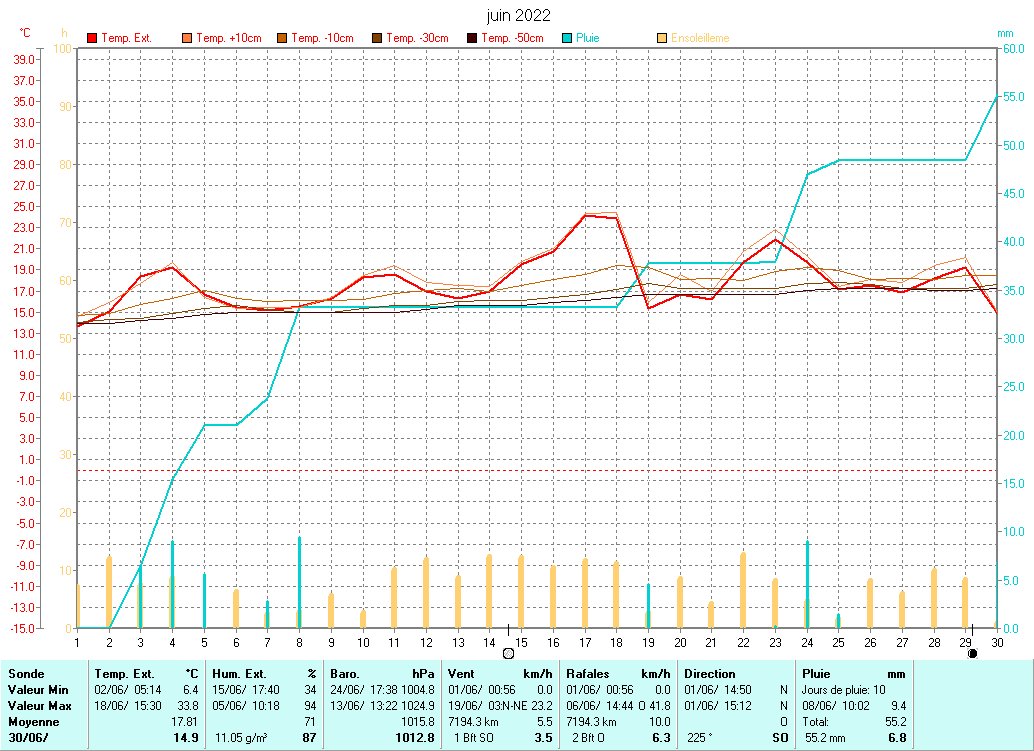
Task: Select the Temp. -10cm legend swatch
Action: coord(283,38)
